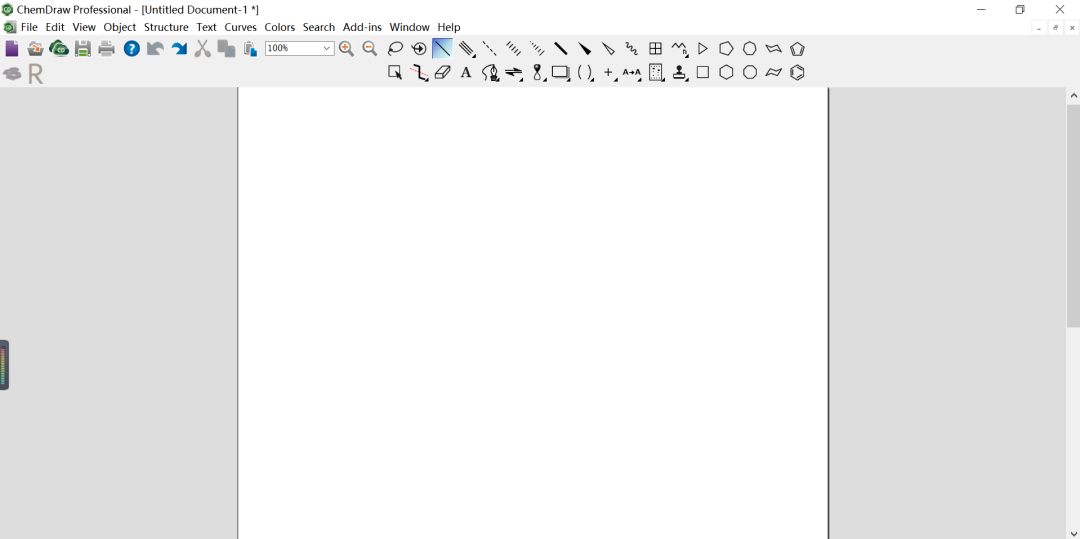Open the Structure menu
Screen dimensions: 1080x539
tap(166, 27)
